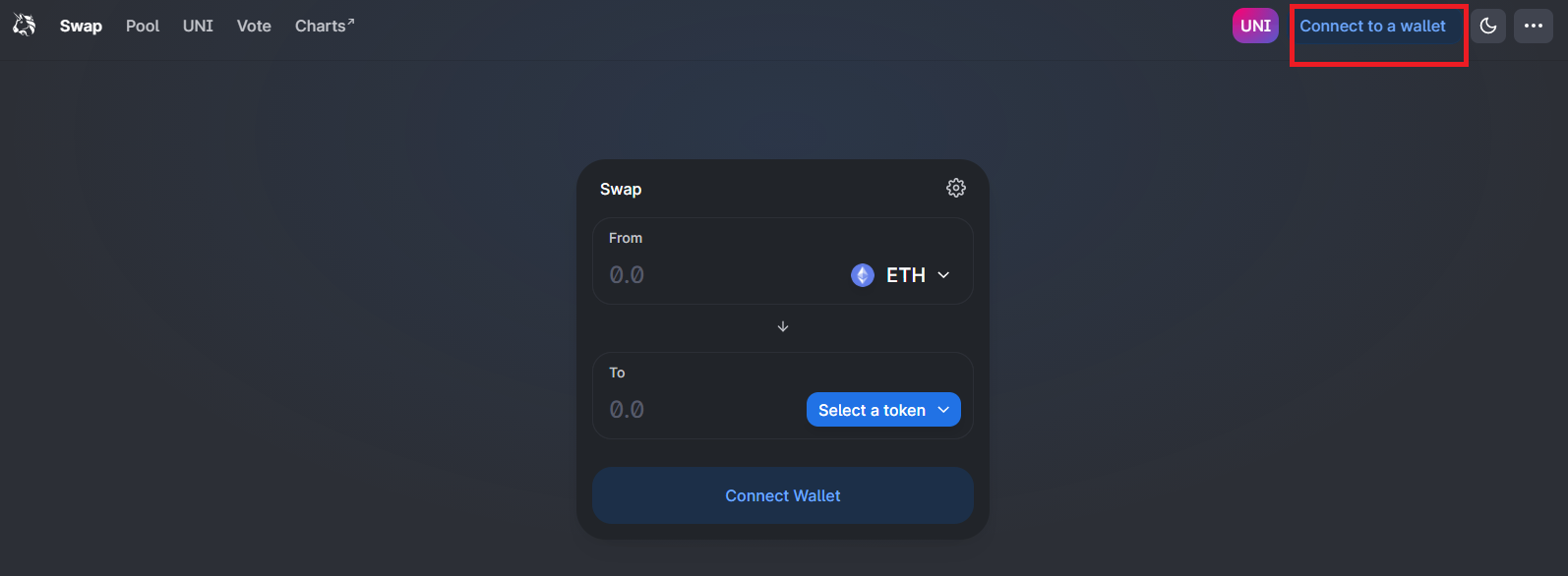Click the Ethereum token icon

(x=863, y=275)
